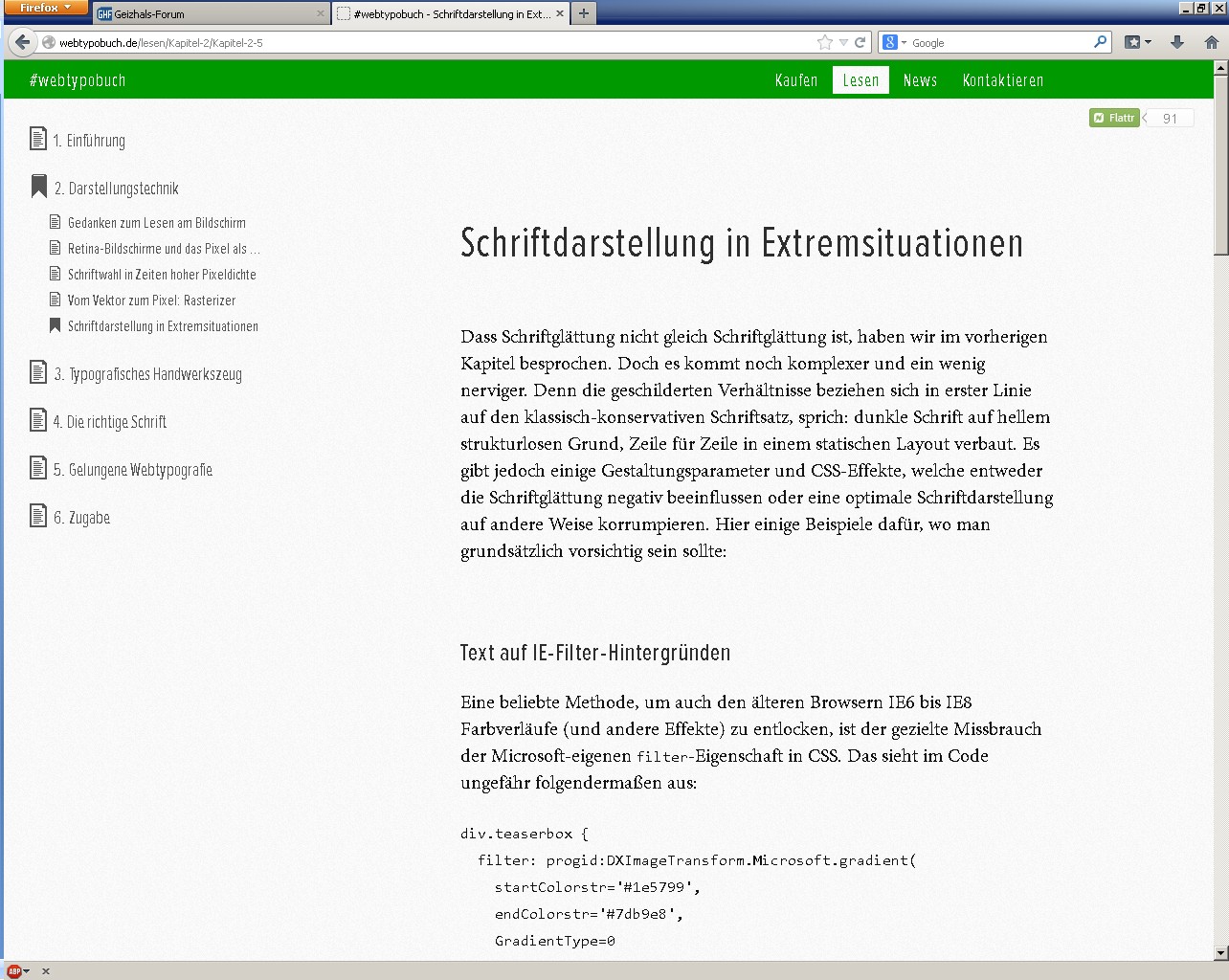The image size is (1229, 980).
Task: Open the Kaufen navigation item
Action: [x=796, y=80]
